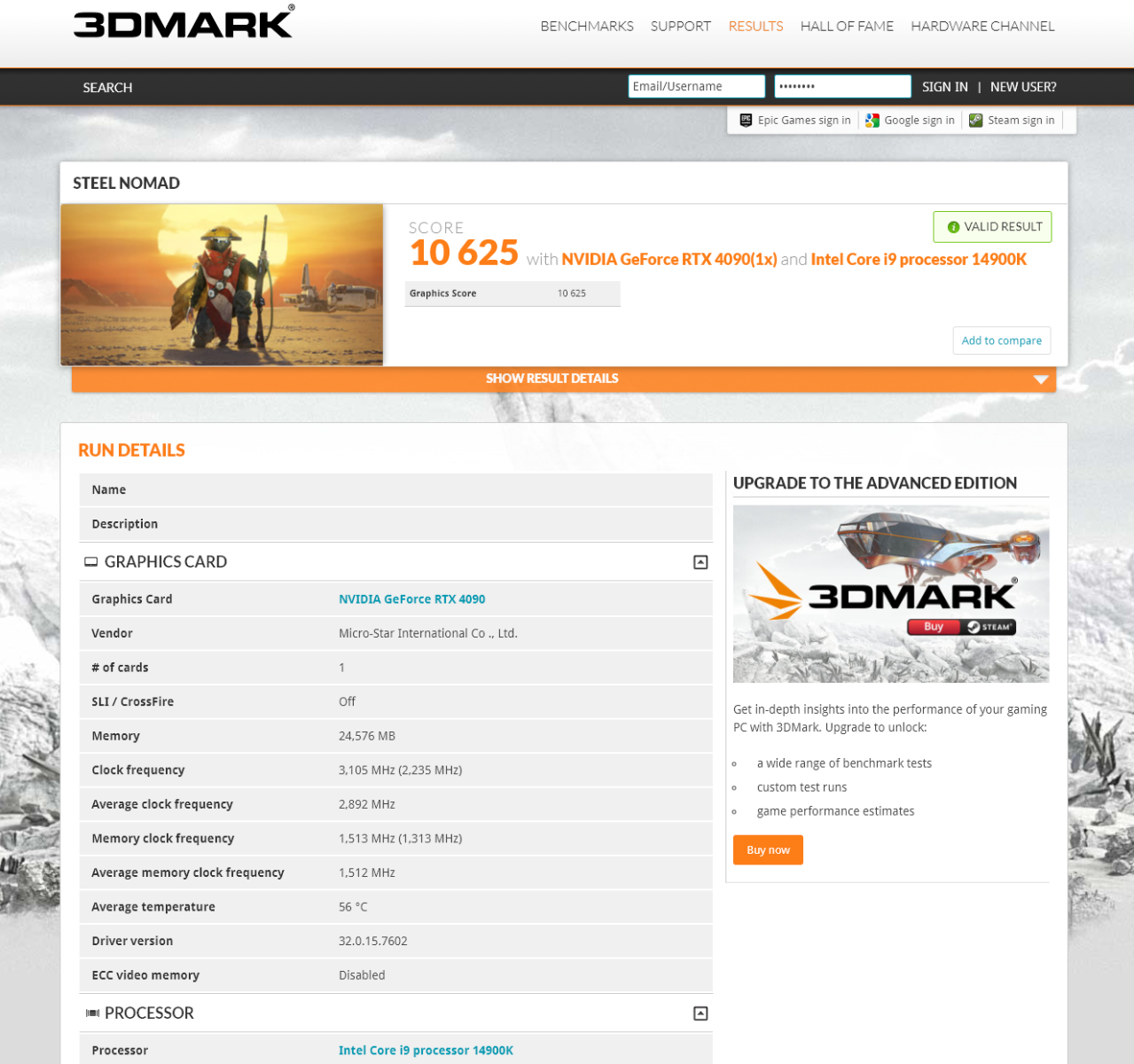Click the Steam sign in icon
Viewport: 1134px width, 1064px height.
pyautogui.click(x=976, y=121)
